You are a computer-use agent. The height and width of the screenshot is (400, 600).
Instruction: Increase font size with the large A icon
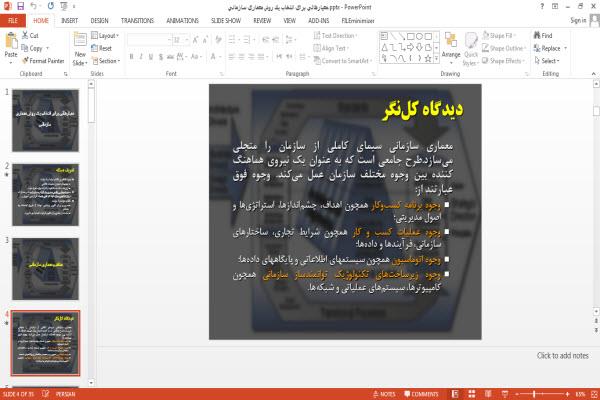click(196, 39)
